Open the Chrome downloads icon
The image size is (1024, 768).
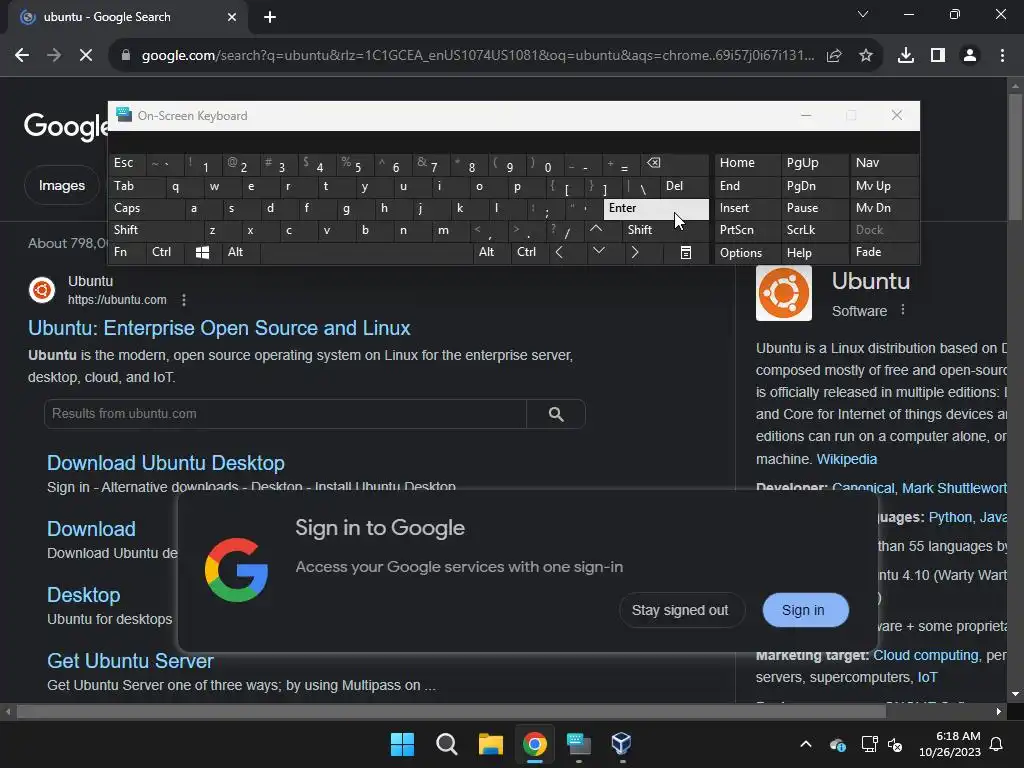(x=906, y=56)
